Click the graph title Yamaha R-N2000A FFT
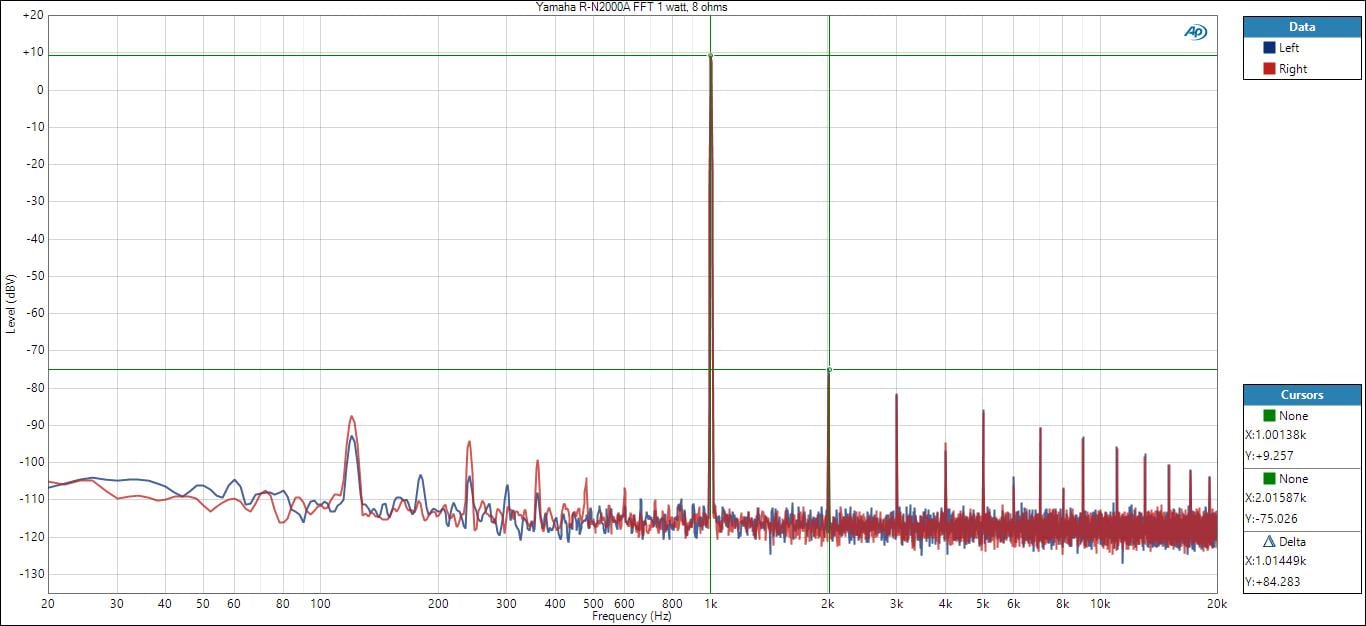The image size is (1366, 626). (631, 7)
